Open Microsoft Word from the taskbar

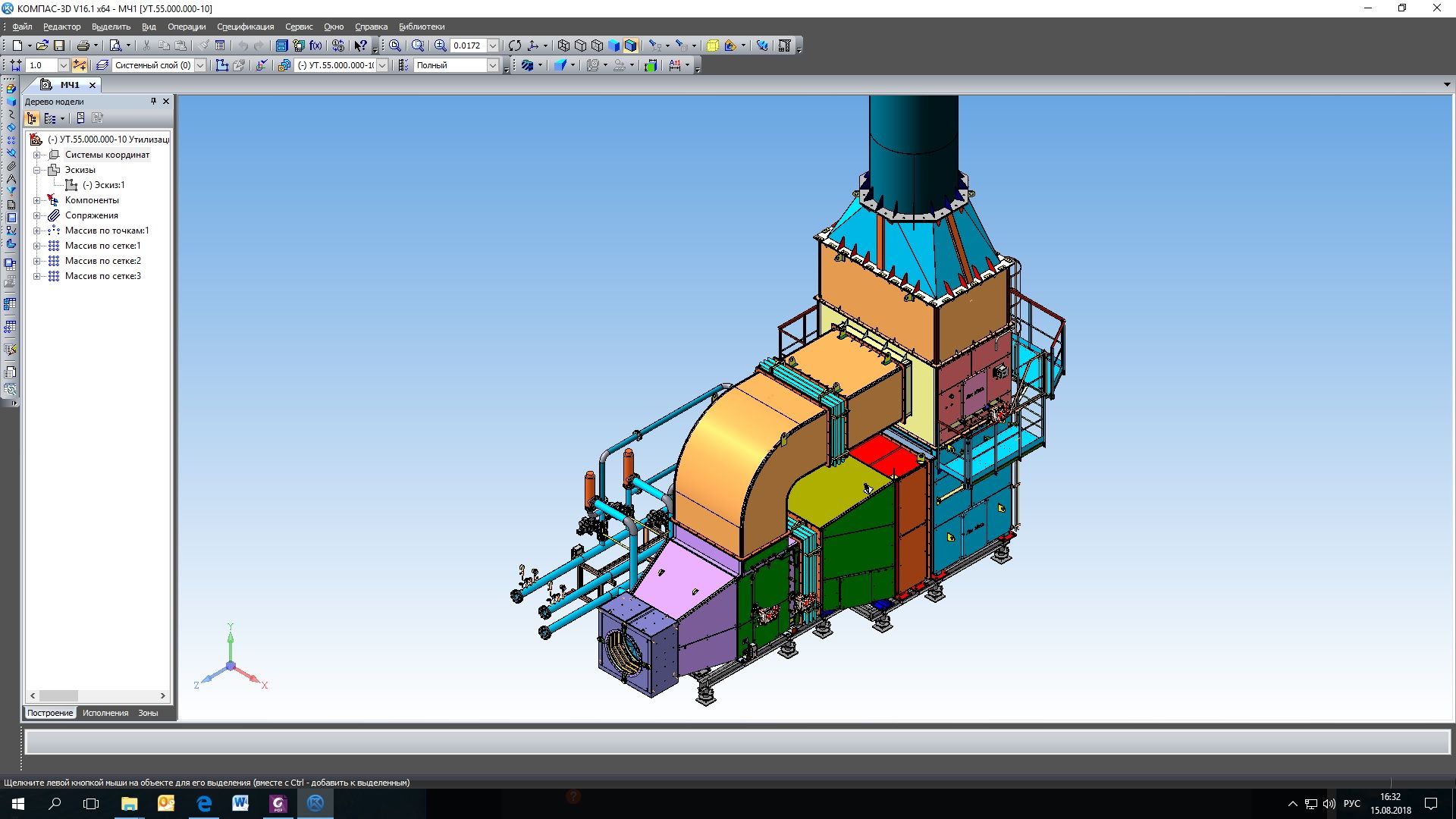tap(240, 803)
